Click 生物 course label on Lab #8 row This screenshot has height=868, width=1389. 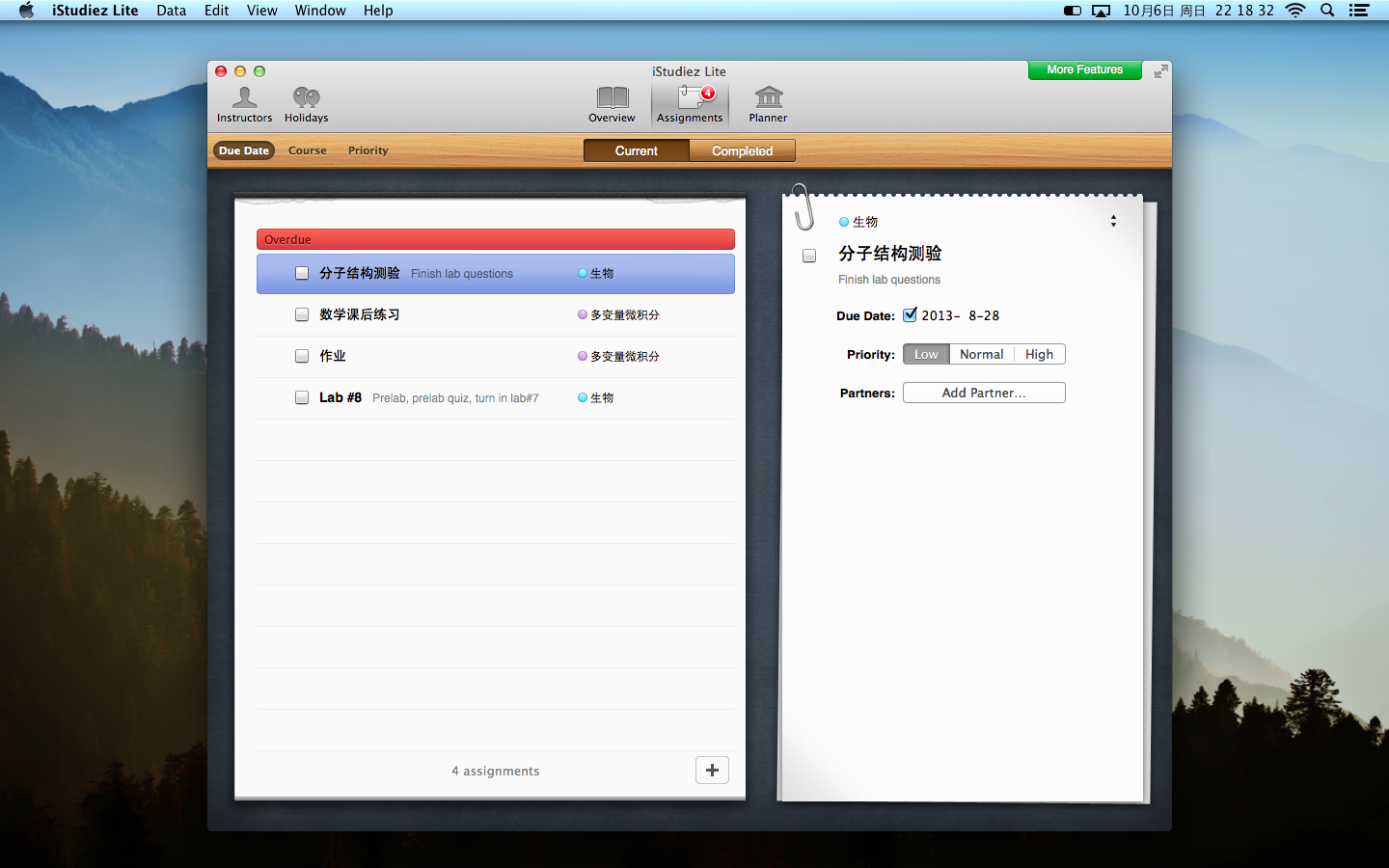pos(602,397)
